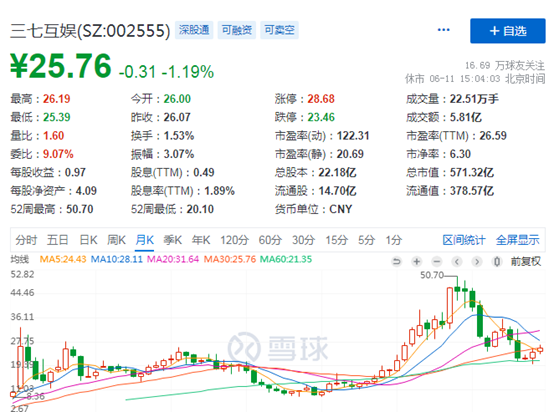Click the 跌停 value 23.46
The height and width of the screenshot is (412, 554).
pyautogui.click(x=321, y=117)
